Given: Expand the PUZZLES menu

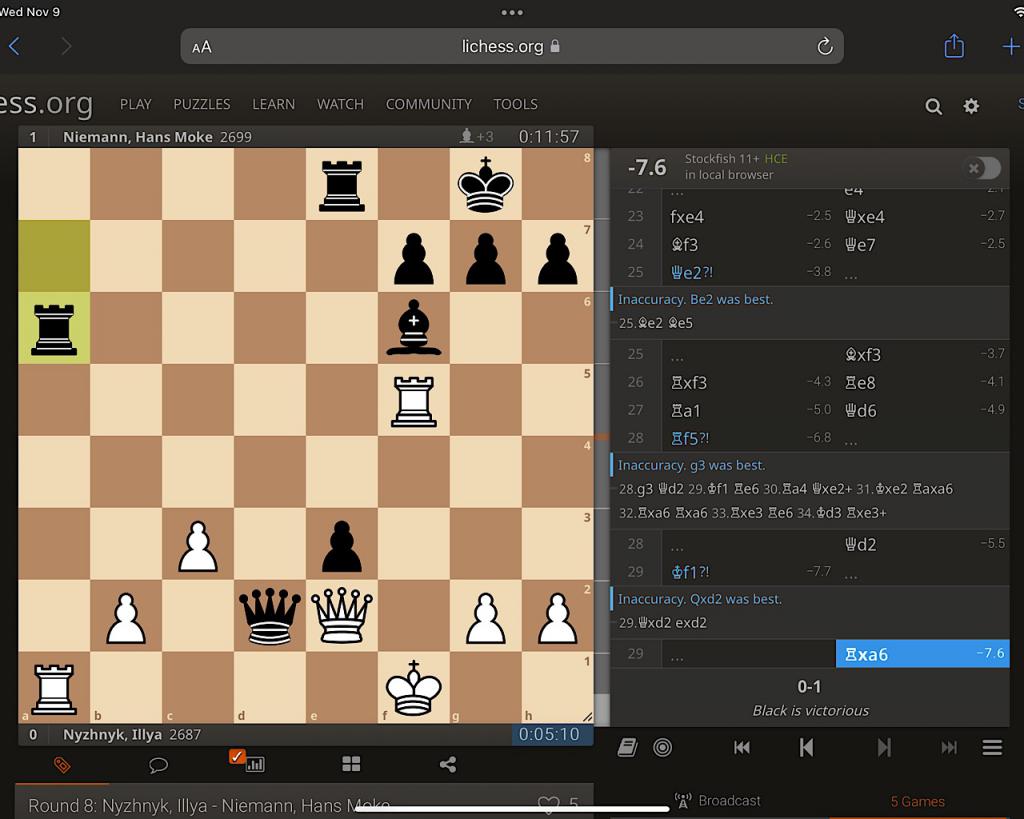Looking at the screenshot, I should (x=201, y=104).
